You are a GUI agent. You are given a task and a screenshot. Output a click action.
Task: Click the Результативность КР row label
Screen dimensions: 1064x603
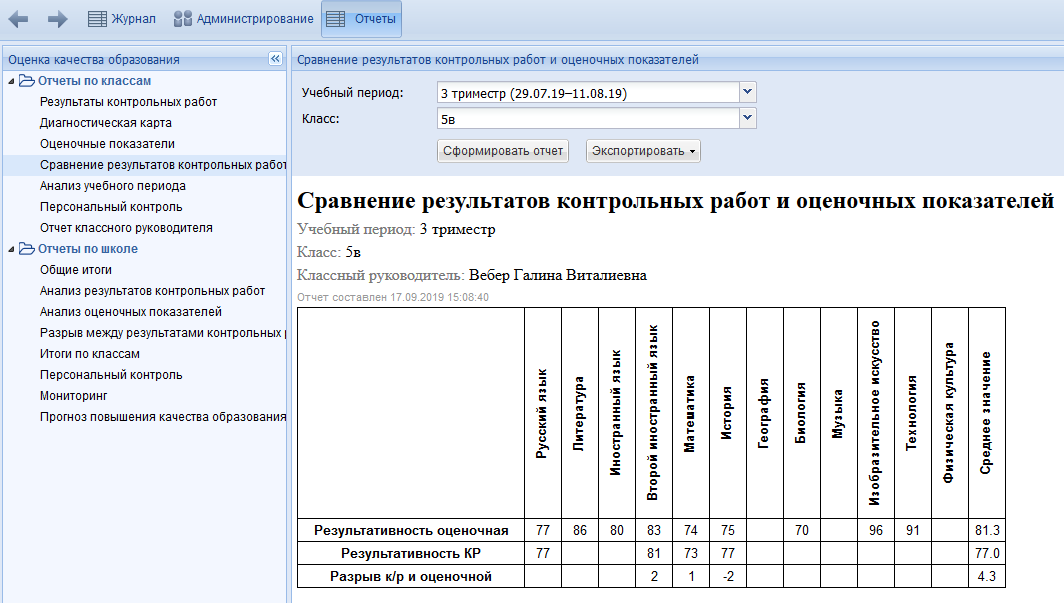411,553
